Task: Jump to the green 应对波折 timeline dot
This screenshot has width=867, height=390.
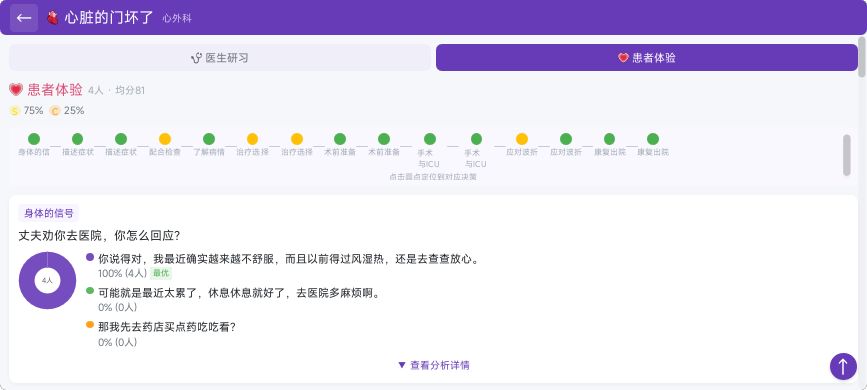Action: click(566, 139)
